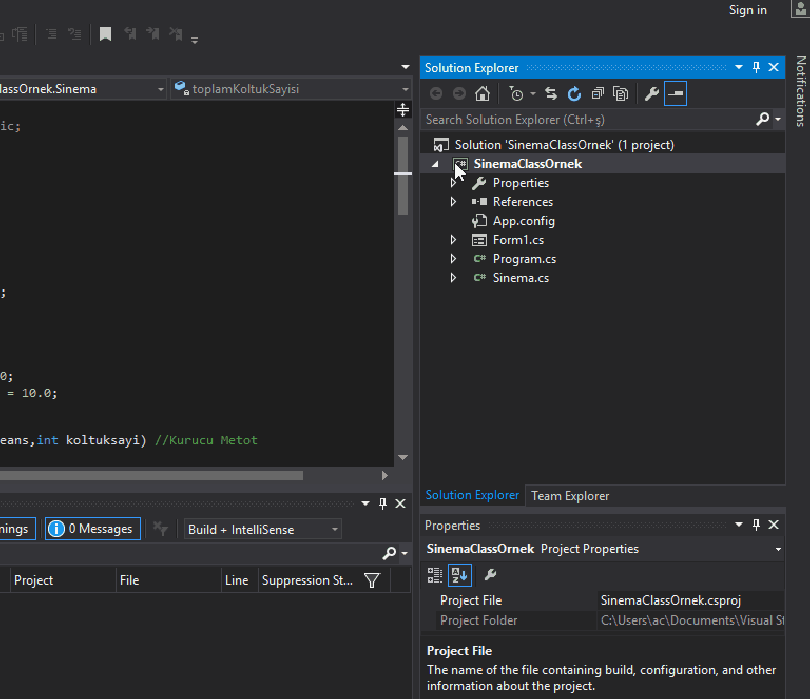Switch to the Solution Explorer tab
810x699 pixels.
[472, 495]
